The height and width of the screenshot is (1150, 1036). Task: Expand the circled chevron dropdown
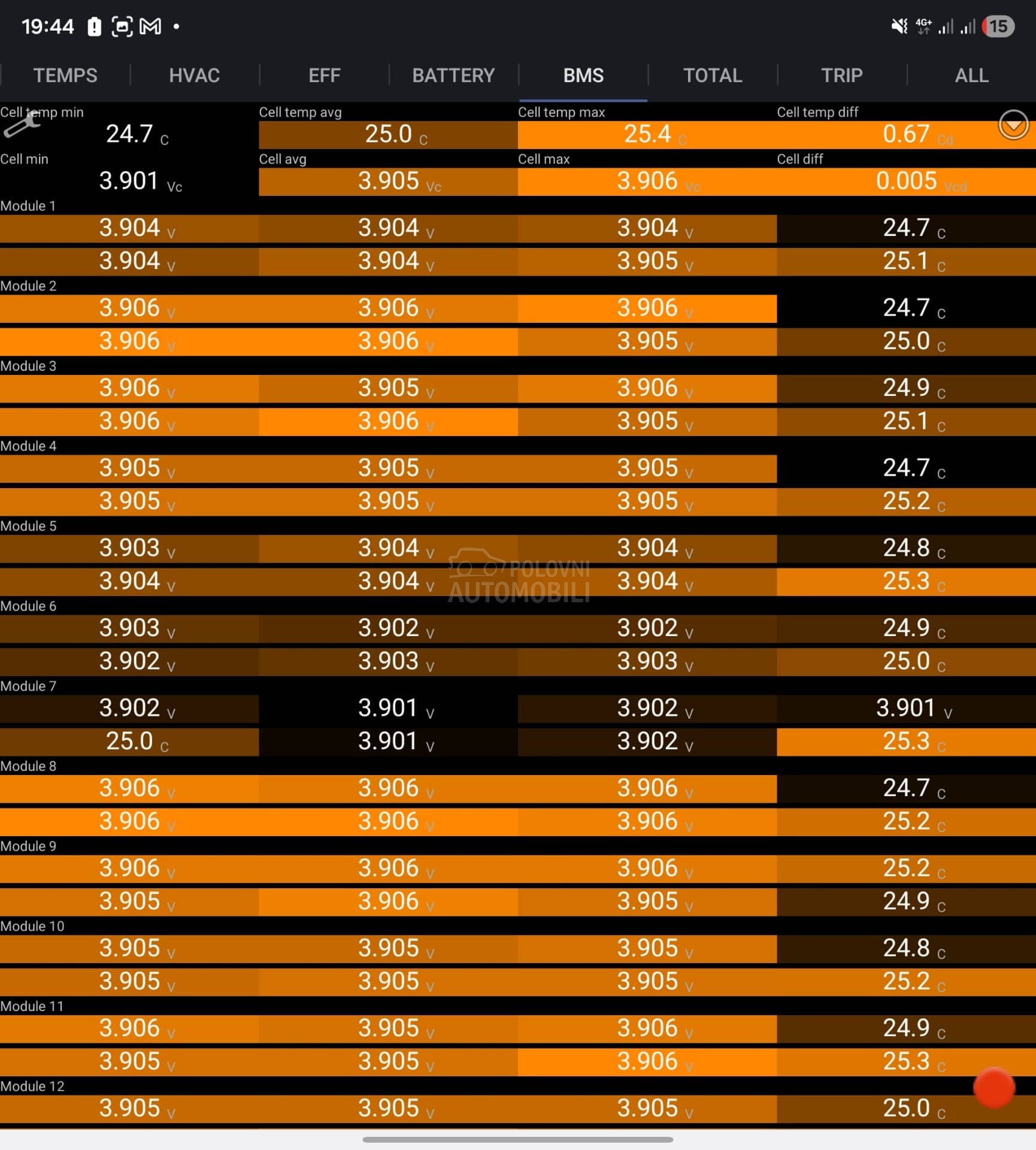[1013, 125]
